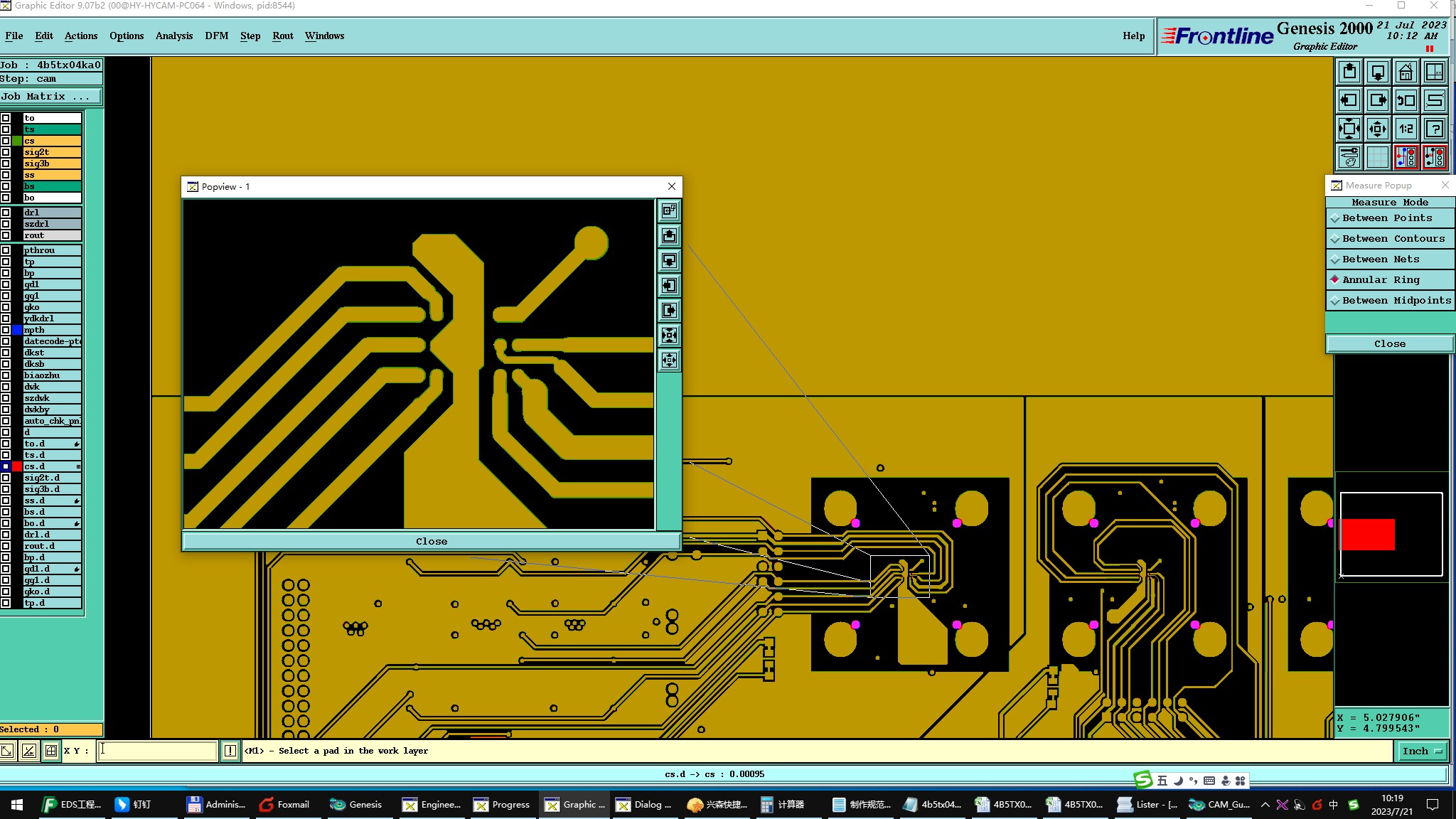Click the red cs.d layer color swatch
The width and height of the screenshot is (1456, 819).
(17, 466)
